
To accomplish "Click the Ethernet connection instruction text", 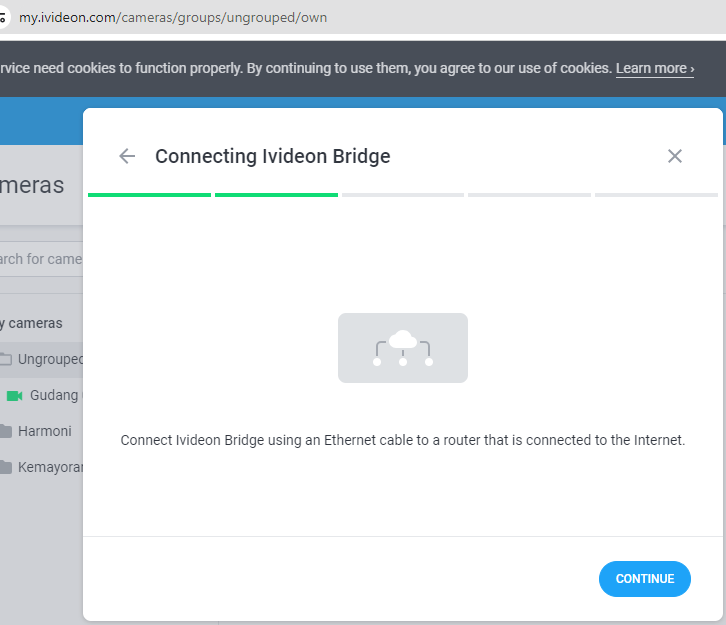I will click(403, 440).
